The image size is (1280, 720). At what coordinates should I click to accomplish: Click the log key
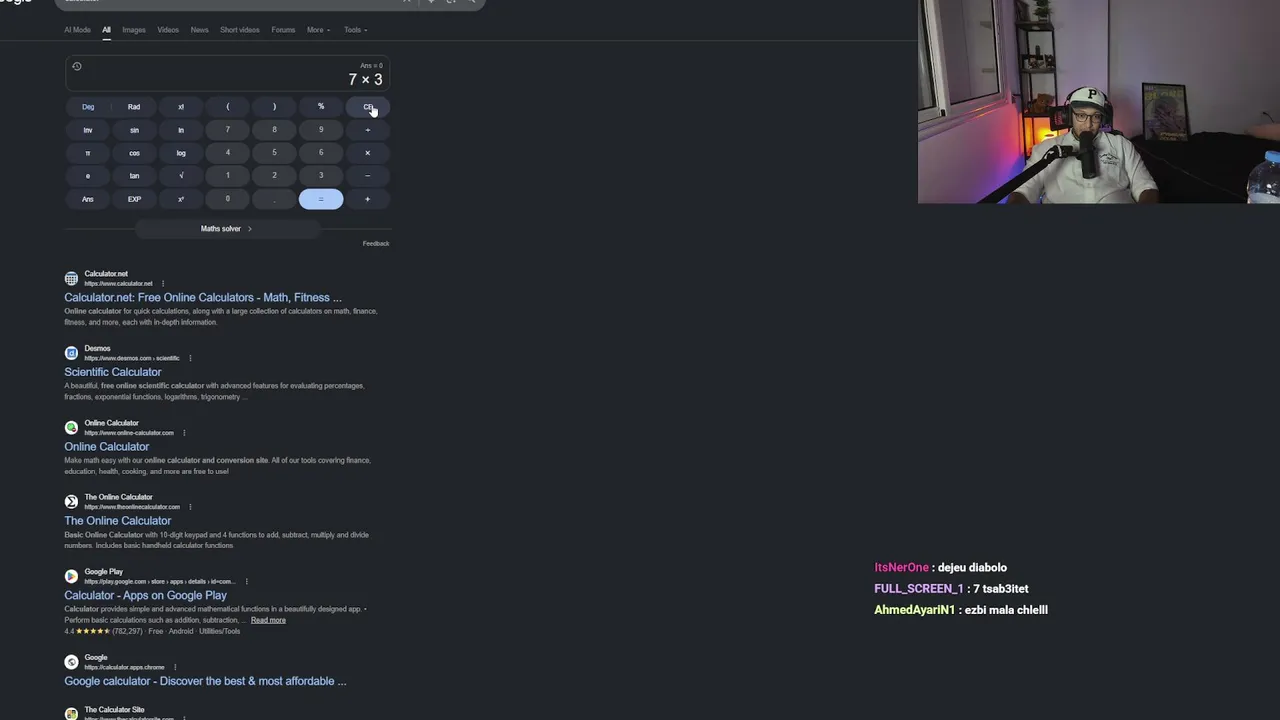tap(181, 153)
